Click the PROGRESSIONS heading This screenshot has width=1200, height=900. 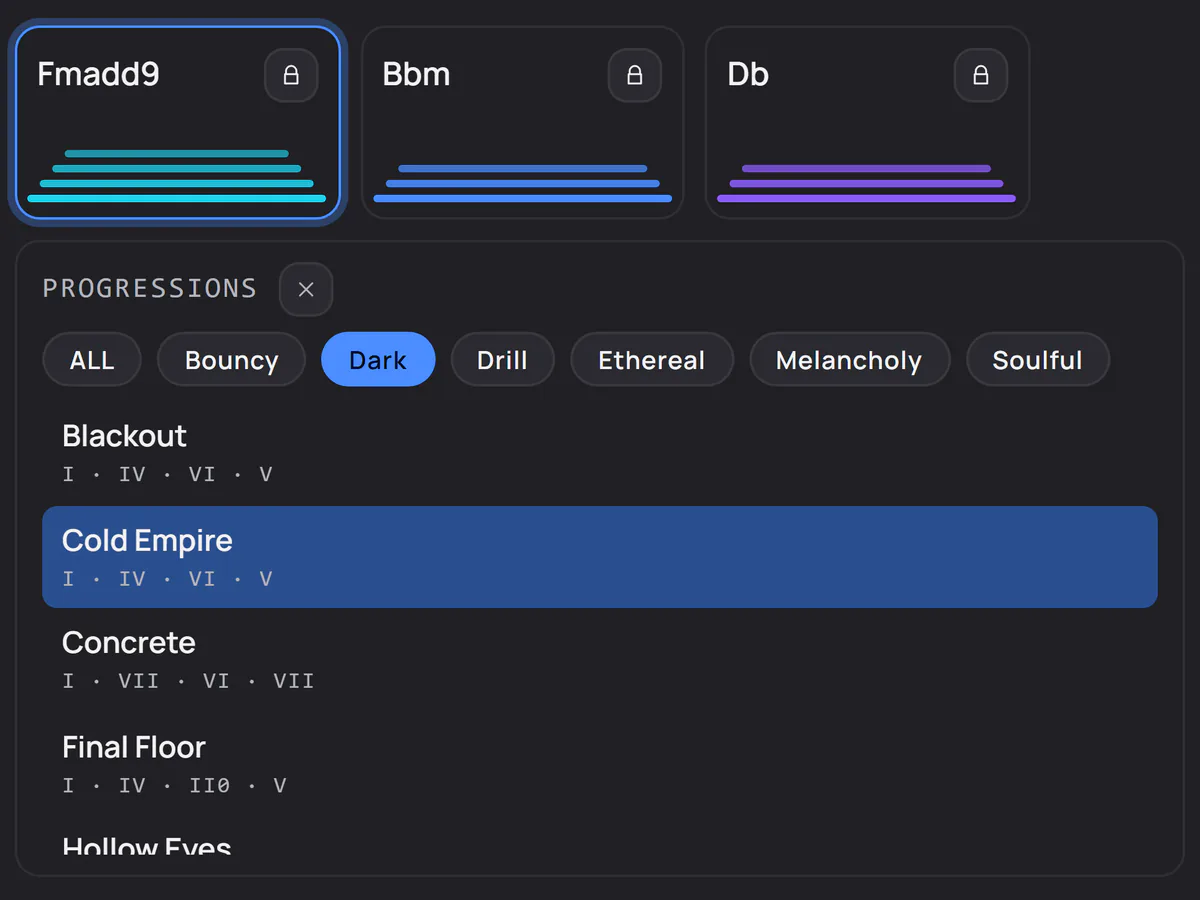pyautogui.click(x=150, y=289)
